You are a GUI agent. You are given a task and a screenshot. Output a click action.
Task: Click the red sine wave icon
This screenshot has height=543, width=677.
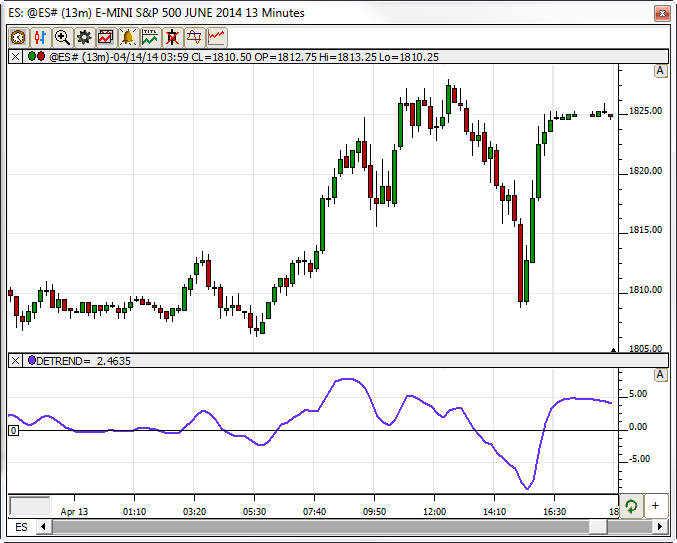(x=194, y=38)
